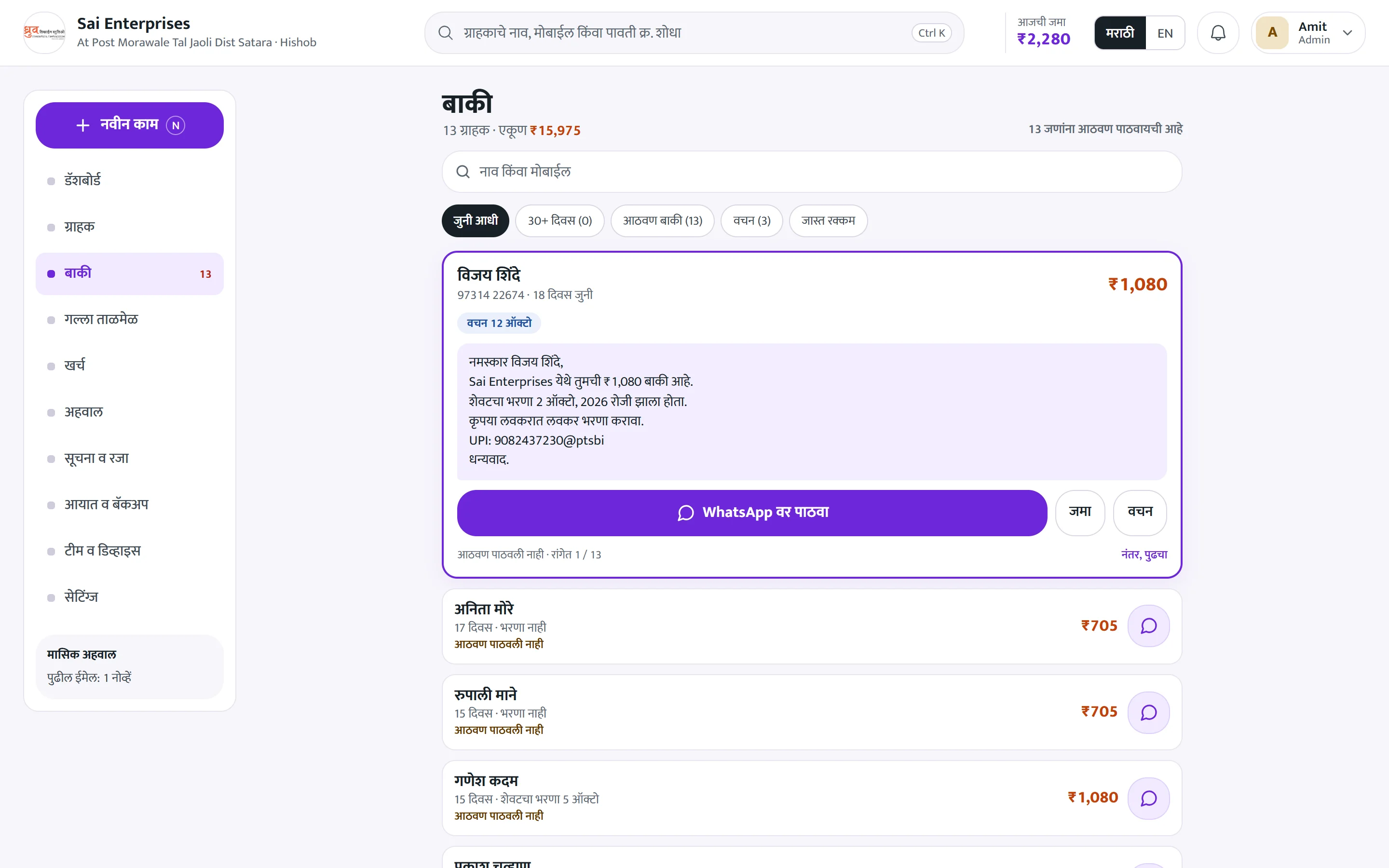Click the Amit avatar icon
The width and height of the screenshot is (1389, 868).
[1272, 33]
